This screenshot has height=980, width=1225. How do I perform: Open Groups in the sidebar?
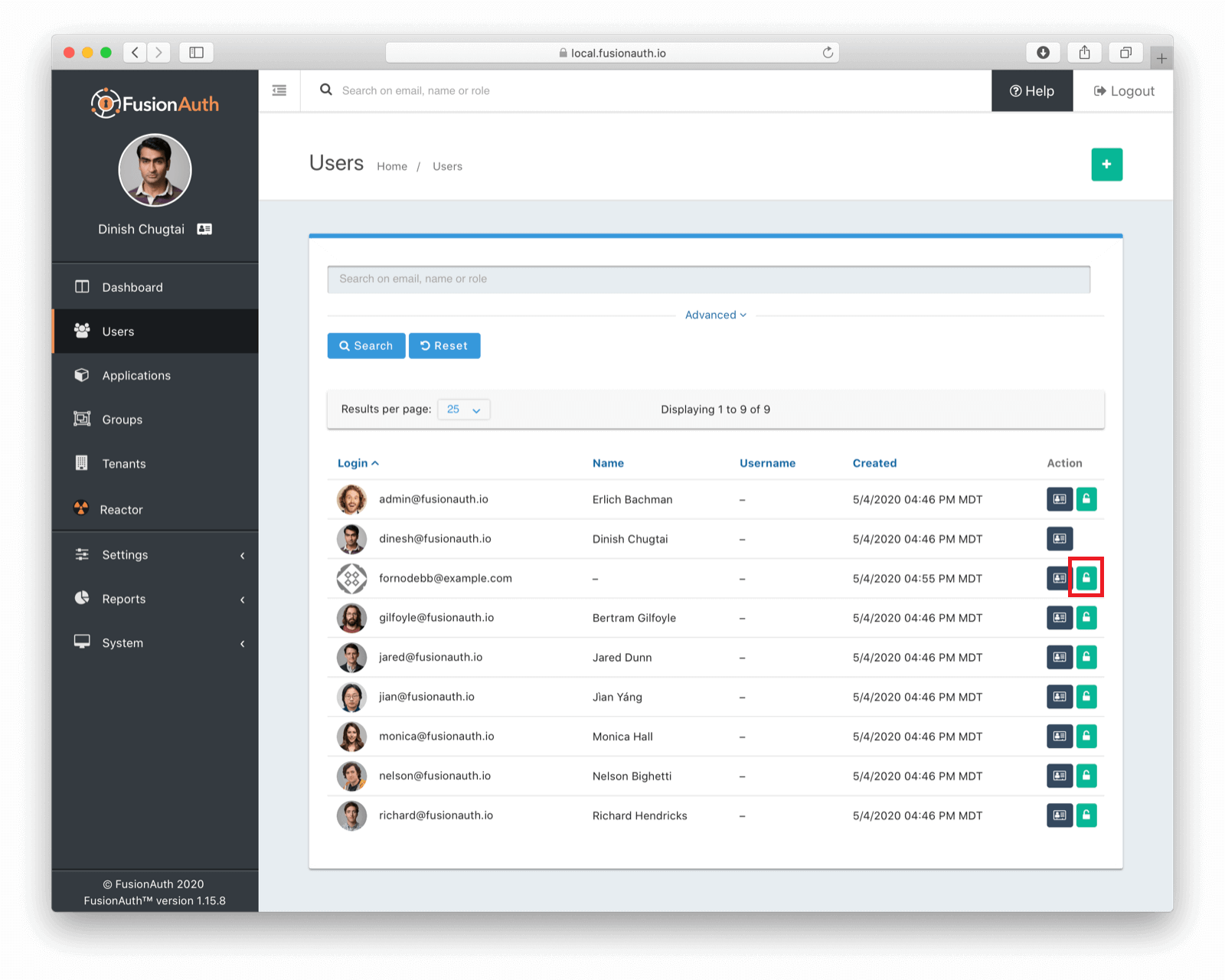155,420
